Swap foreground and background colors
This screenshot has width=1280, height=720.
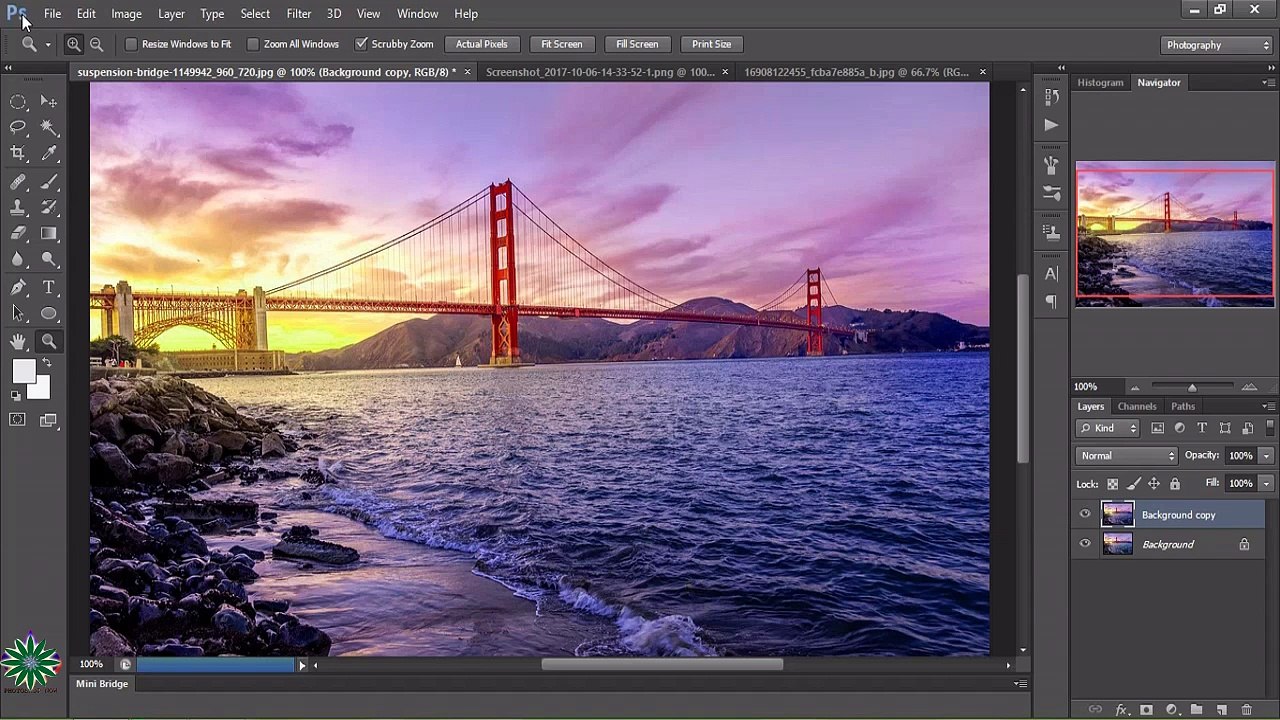point(46,363)
